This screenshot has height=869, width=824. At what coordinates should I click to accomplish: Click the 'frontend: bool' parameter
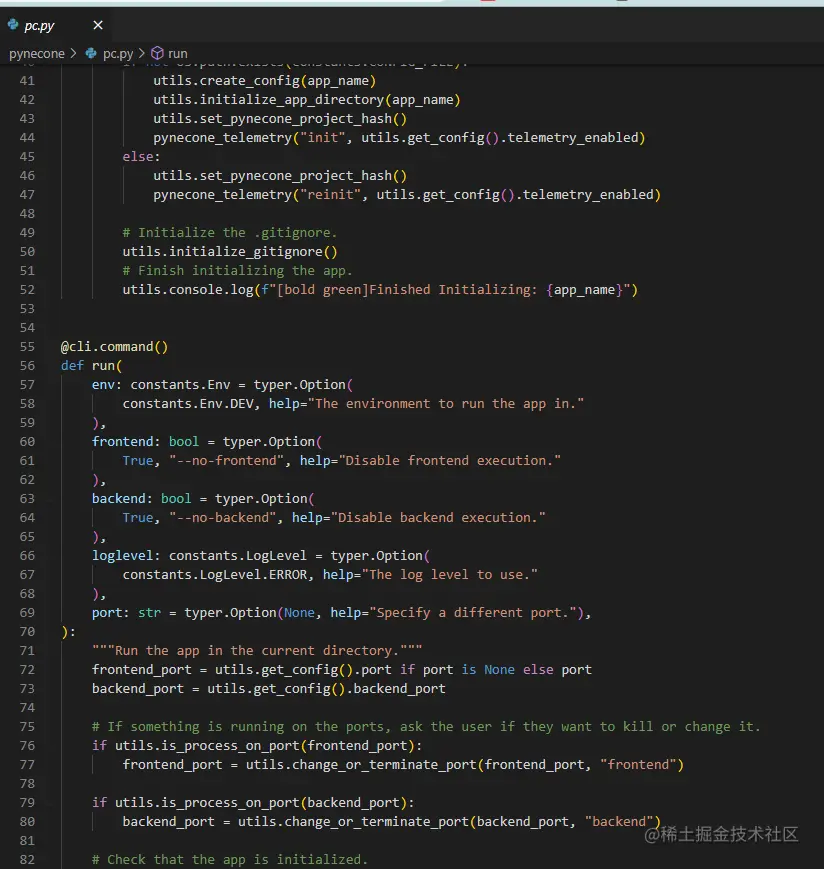[145, 442]
